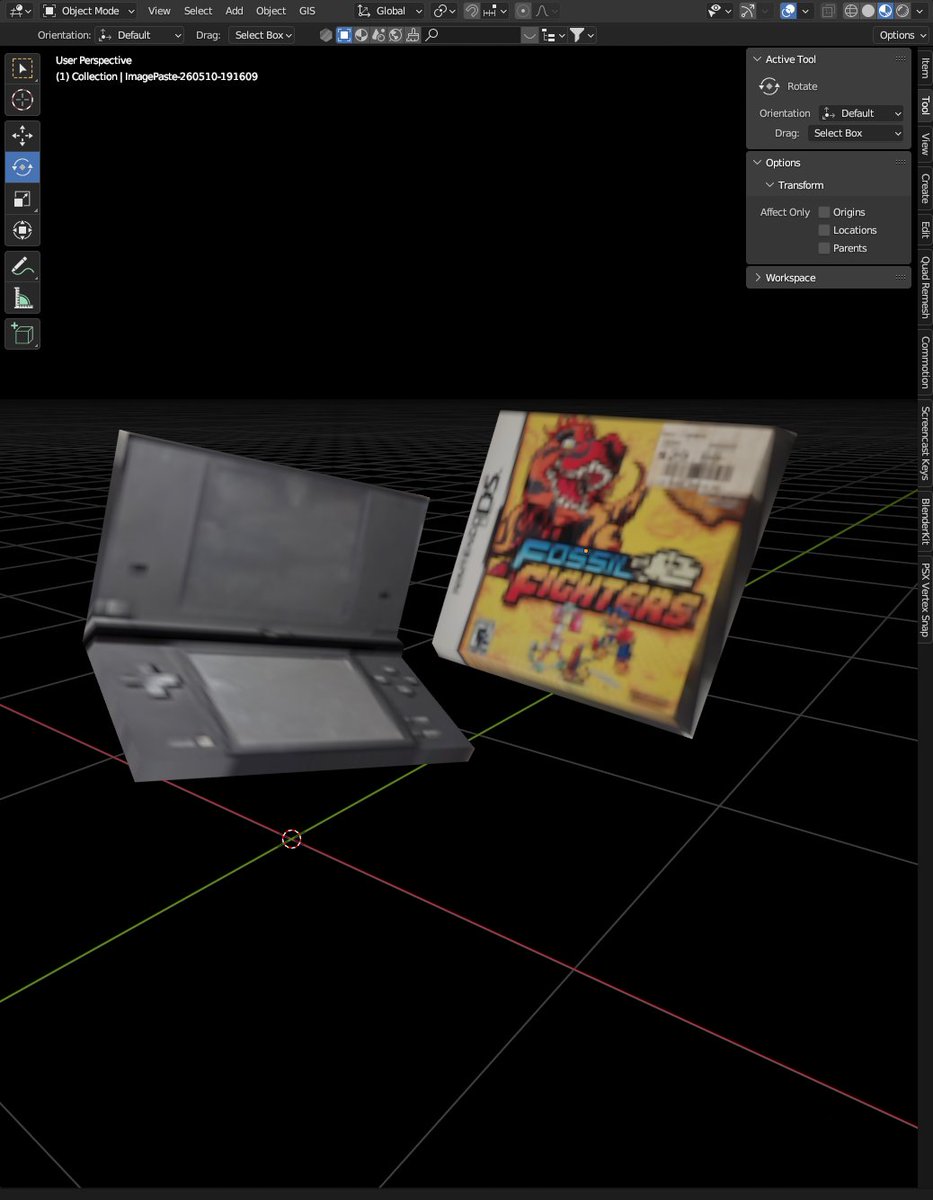Viewport: 933px width, 1200px height.
Task: Enable Affect Only Origins checkbox
Action: (x=824, y=212)
